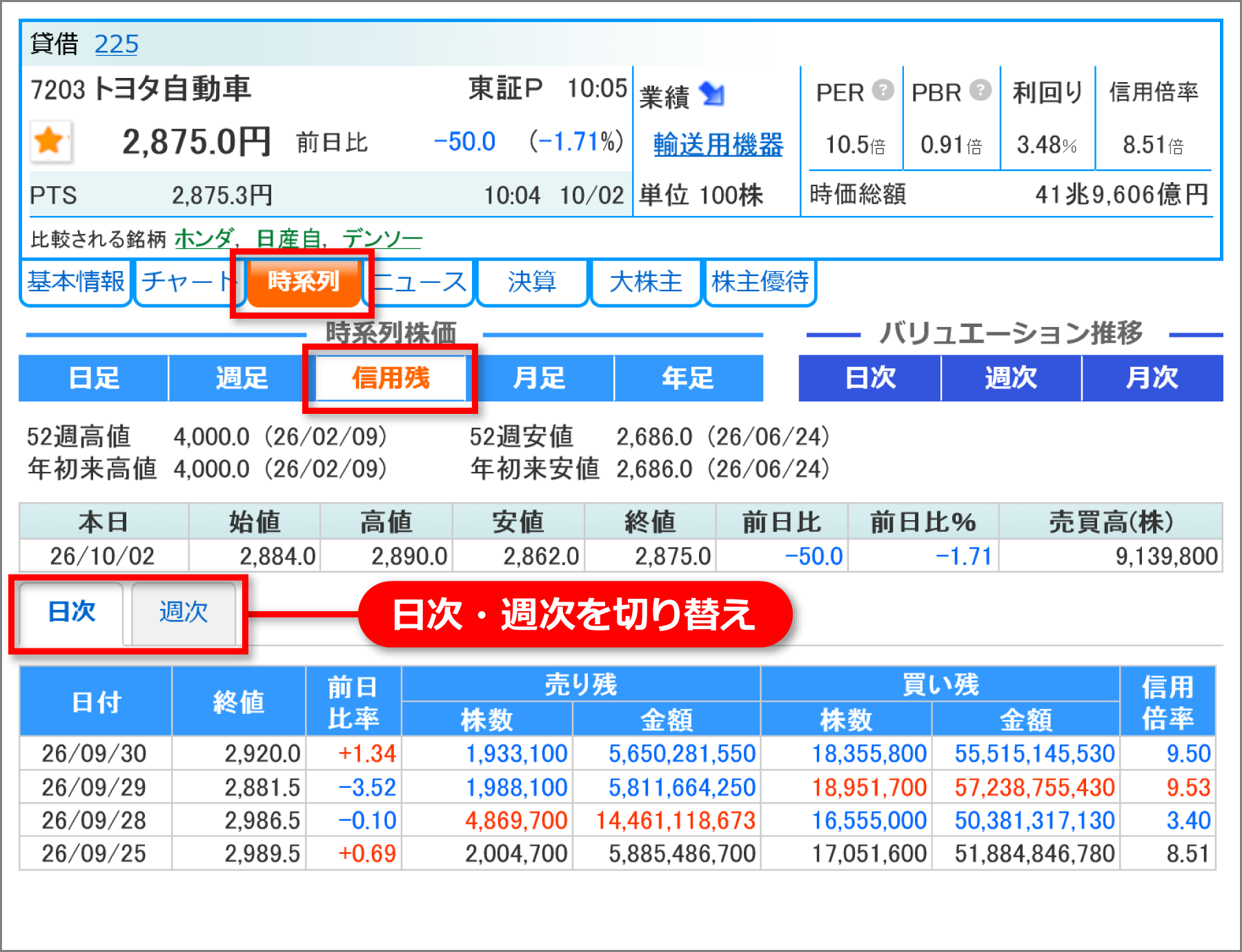Switch to the 基本情報 tab

[x=76, y=281]
